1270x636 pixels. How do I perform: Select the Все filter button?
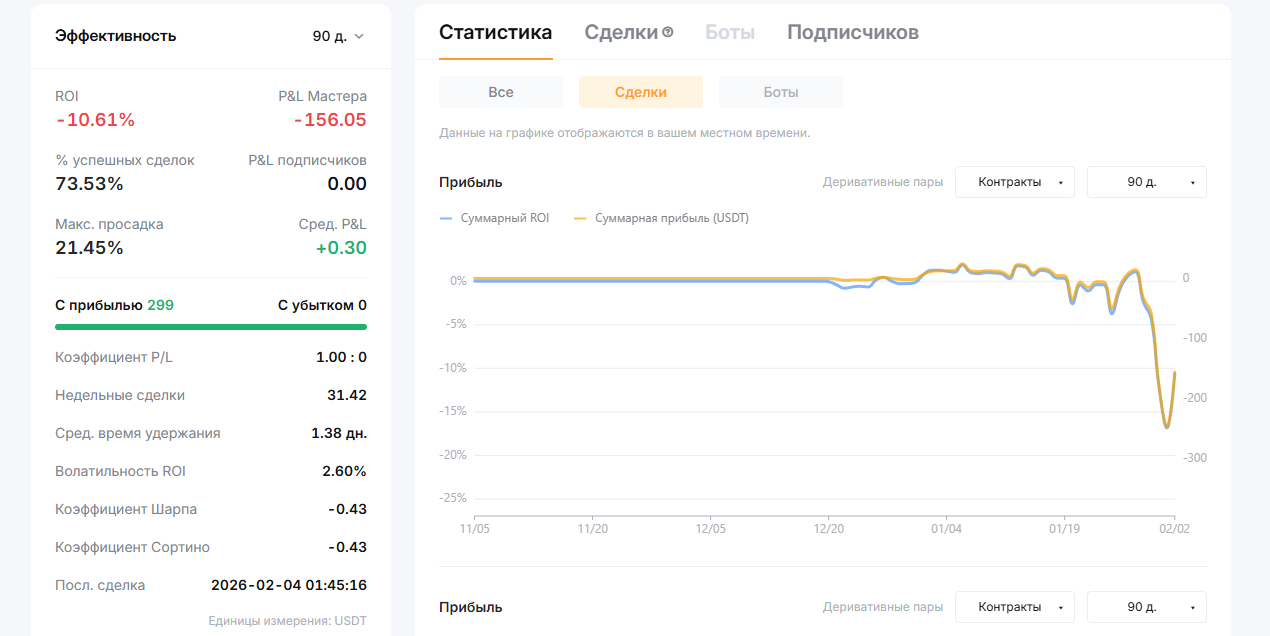pyautogui.click(x=501, y=92)
